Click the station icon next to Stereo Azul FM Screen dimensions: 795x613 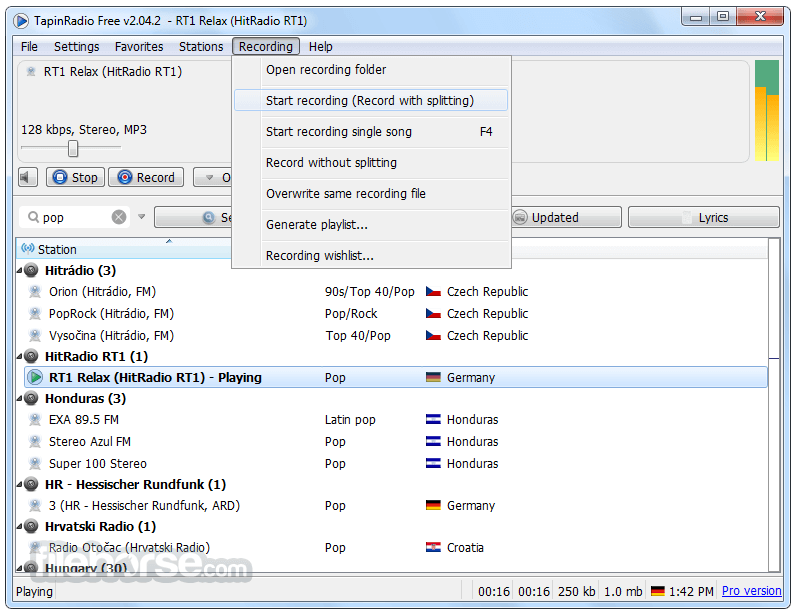[35, 442]
